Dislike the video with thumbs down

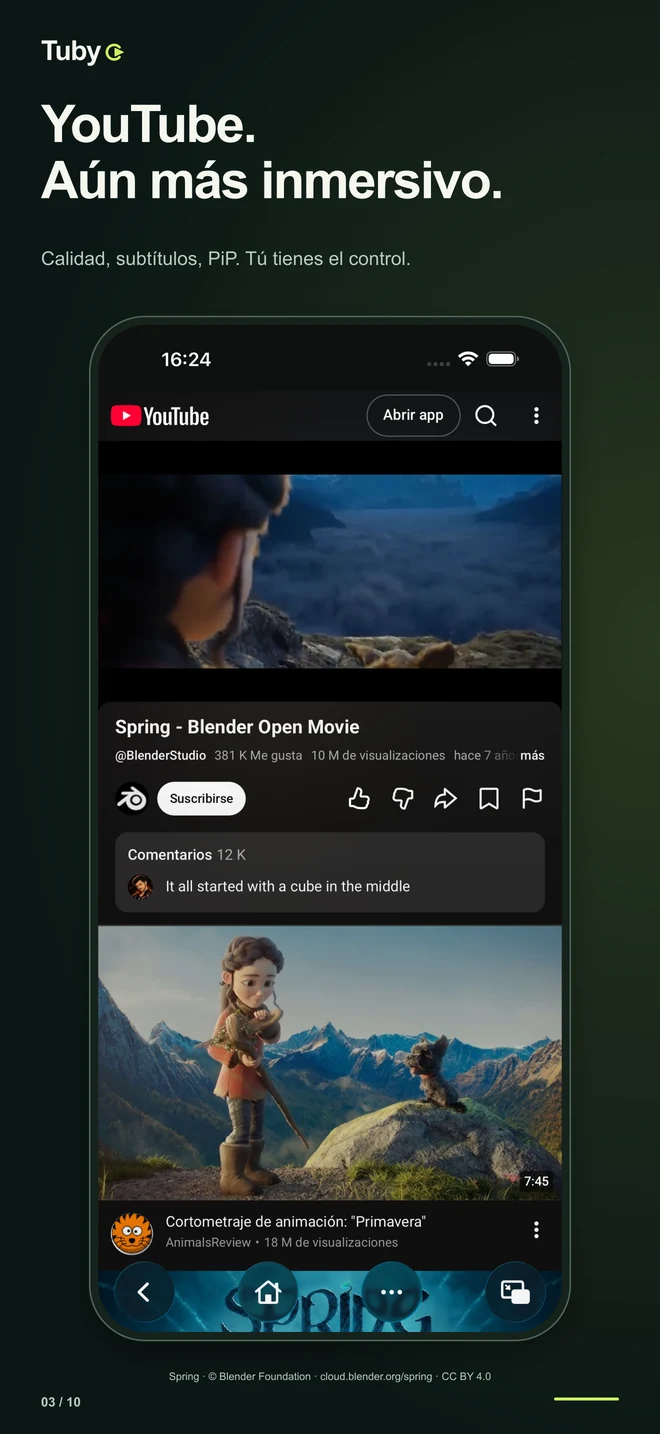click(x=403, y=798)
